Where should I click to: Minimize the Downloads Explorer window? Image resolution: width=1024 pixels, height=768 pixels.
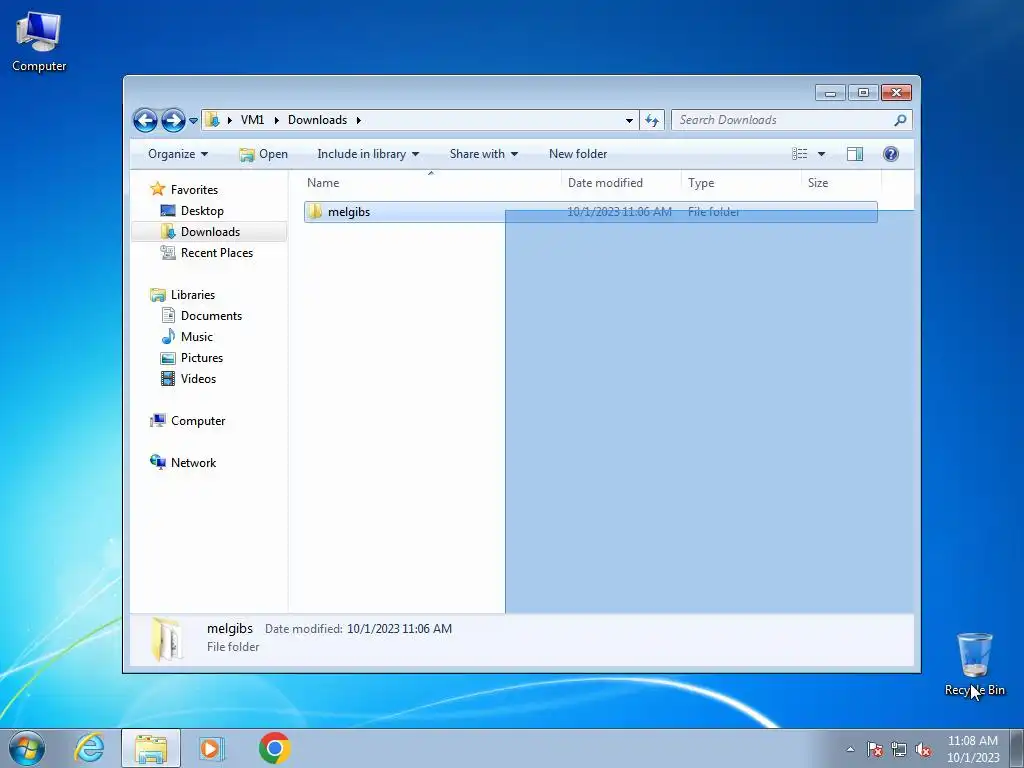point(830,93)
